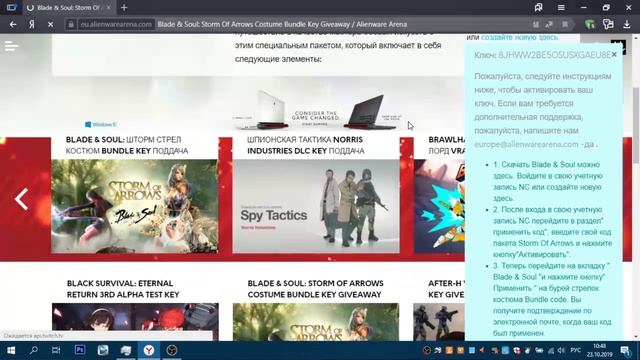Open Windows taskbar search

point(34,350)
